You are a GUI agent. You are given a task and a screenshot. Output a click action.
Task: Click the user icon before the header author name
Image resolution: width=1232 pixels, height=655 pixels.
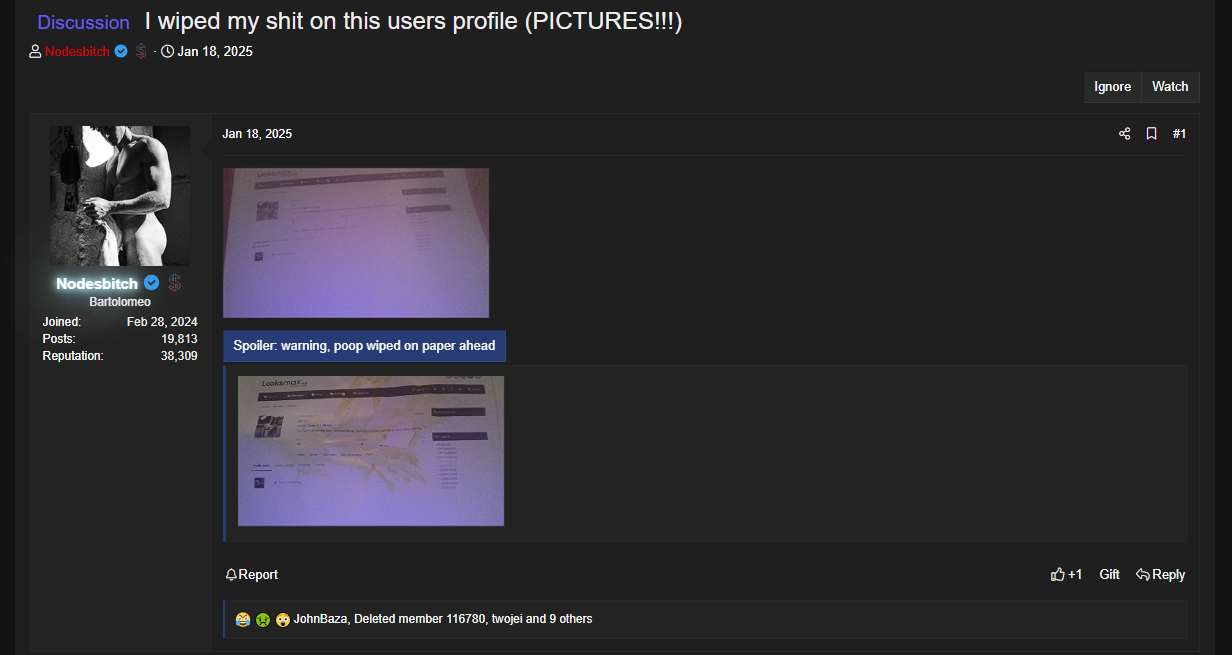click(x=36, y=51)
